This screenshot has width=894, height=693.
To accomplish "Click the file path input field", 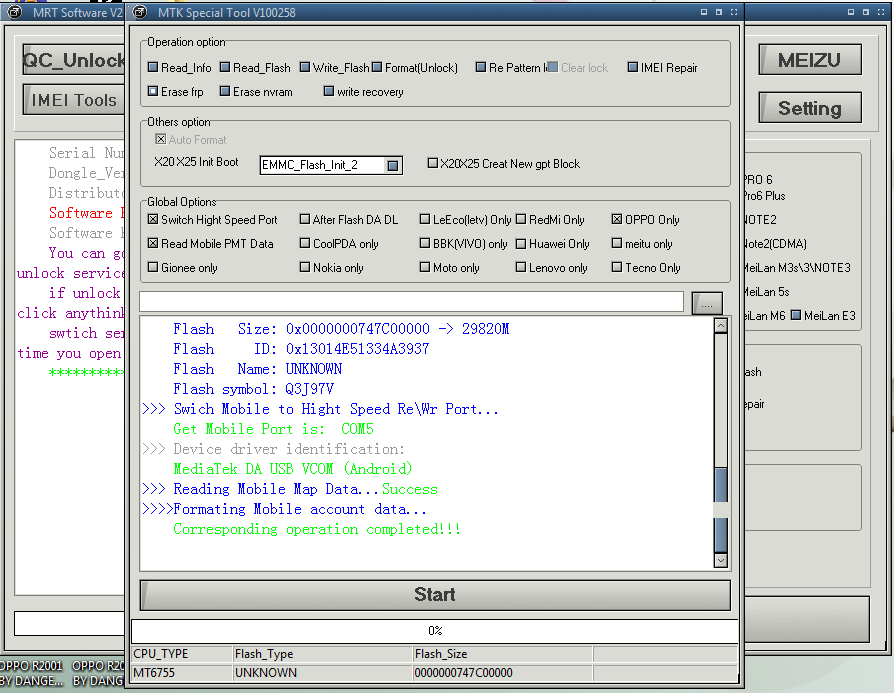I will click(411, 302).
